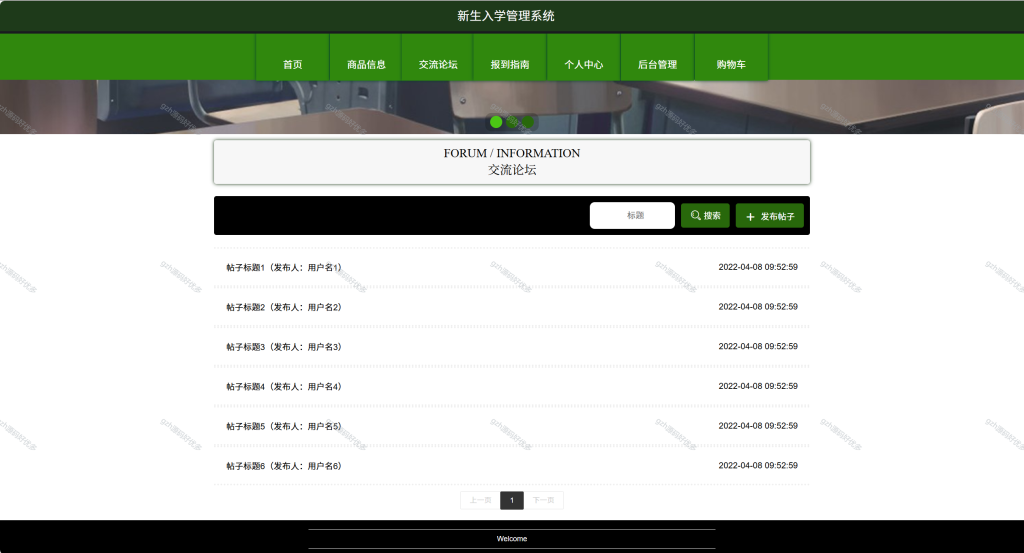Viewport: 1024px width, 553px height.
Task: Go to previous page 上一页
Action: point(480,500)
